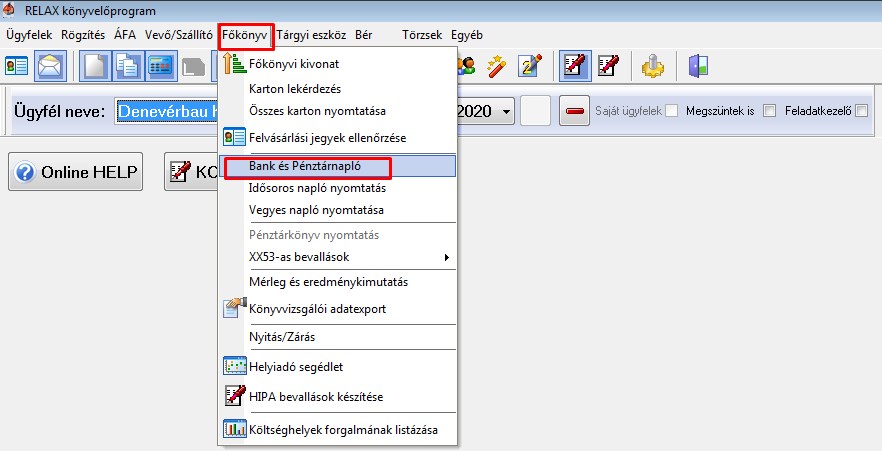Open the ÁFA menu
Screen dimensions: 882x451
pos(125,35)
